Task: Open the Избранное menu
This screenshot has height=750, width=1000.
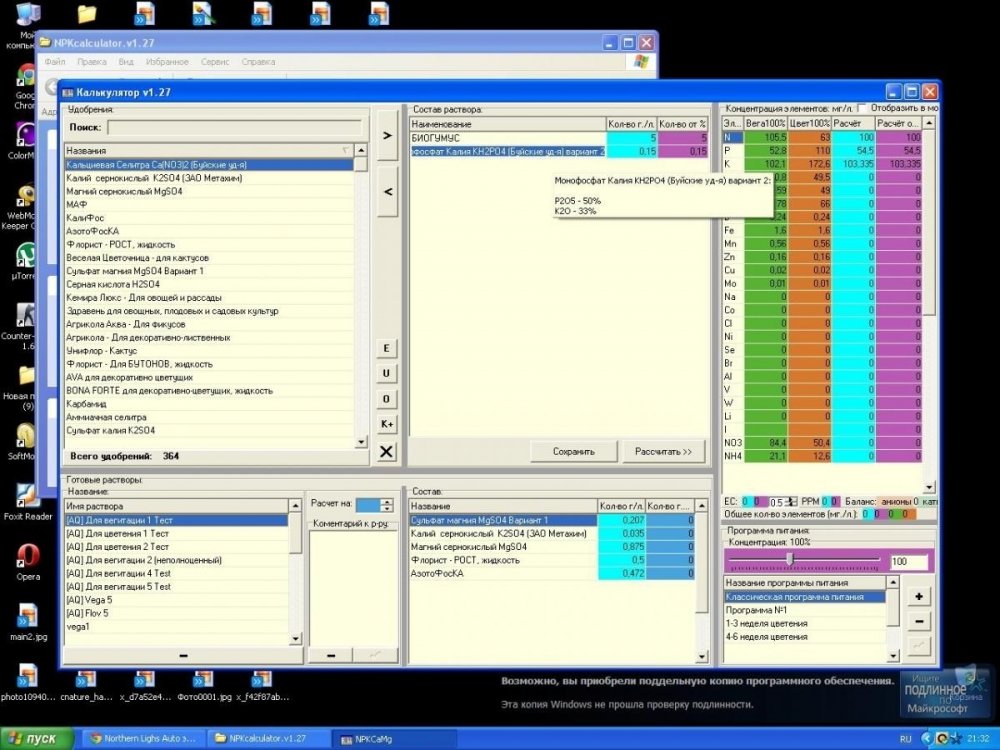Action: tap(166, 62)
